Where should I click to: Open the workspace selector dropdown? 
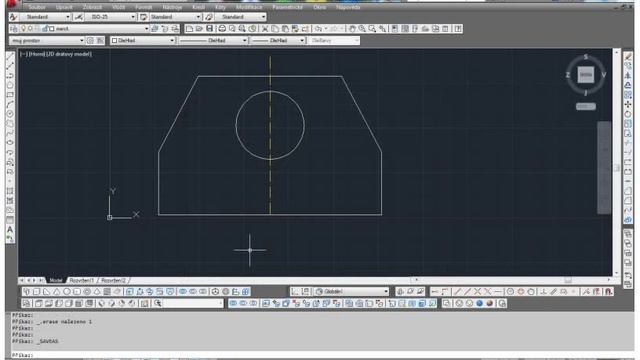[81, 40]
